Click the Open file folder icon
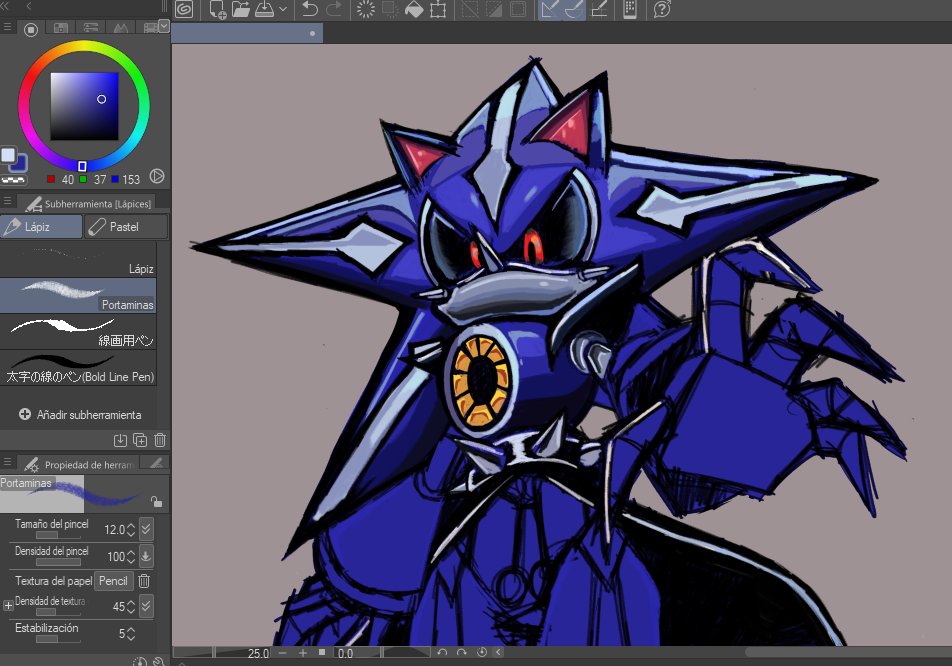The width and height of the screenshot is (952, 666). [241, 9]
